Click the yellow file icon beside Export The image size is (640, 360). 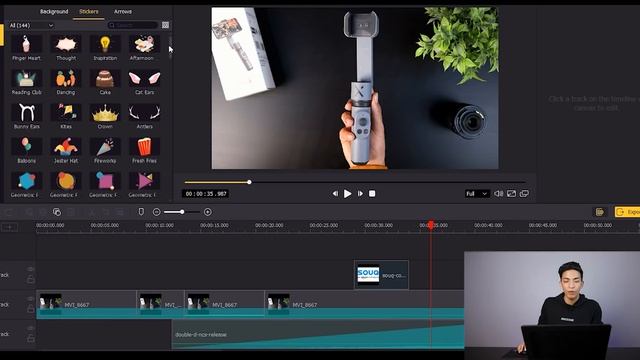pyautogui.click(x=600, y=212)
